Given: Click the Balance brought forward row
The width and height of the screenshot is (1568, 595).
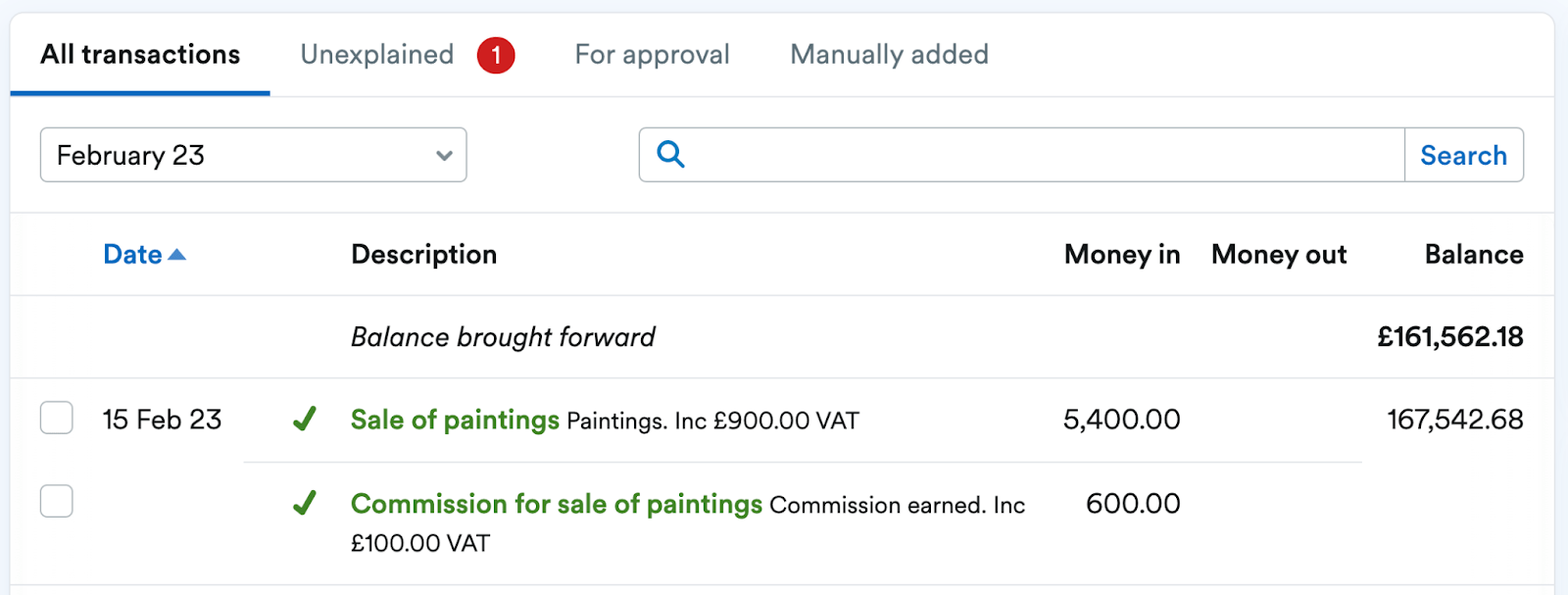Looking at the screenshot, I should click(x=503, y=337).
